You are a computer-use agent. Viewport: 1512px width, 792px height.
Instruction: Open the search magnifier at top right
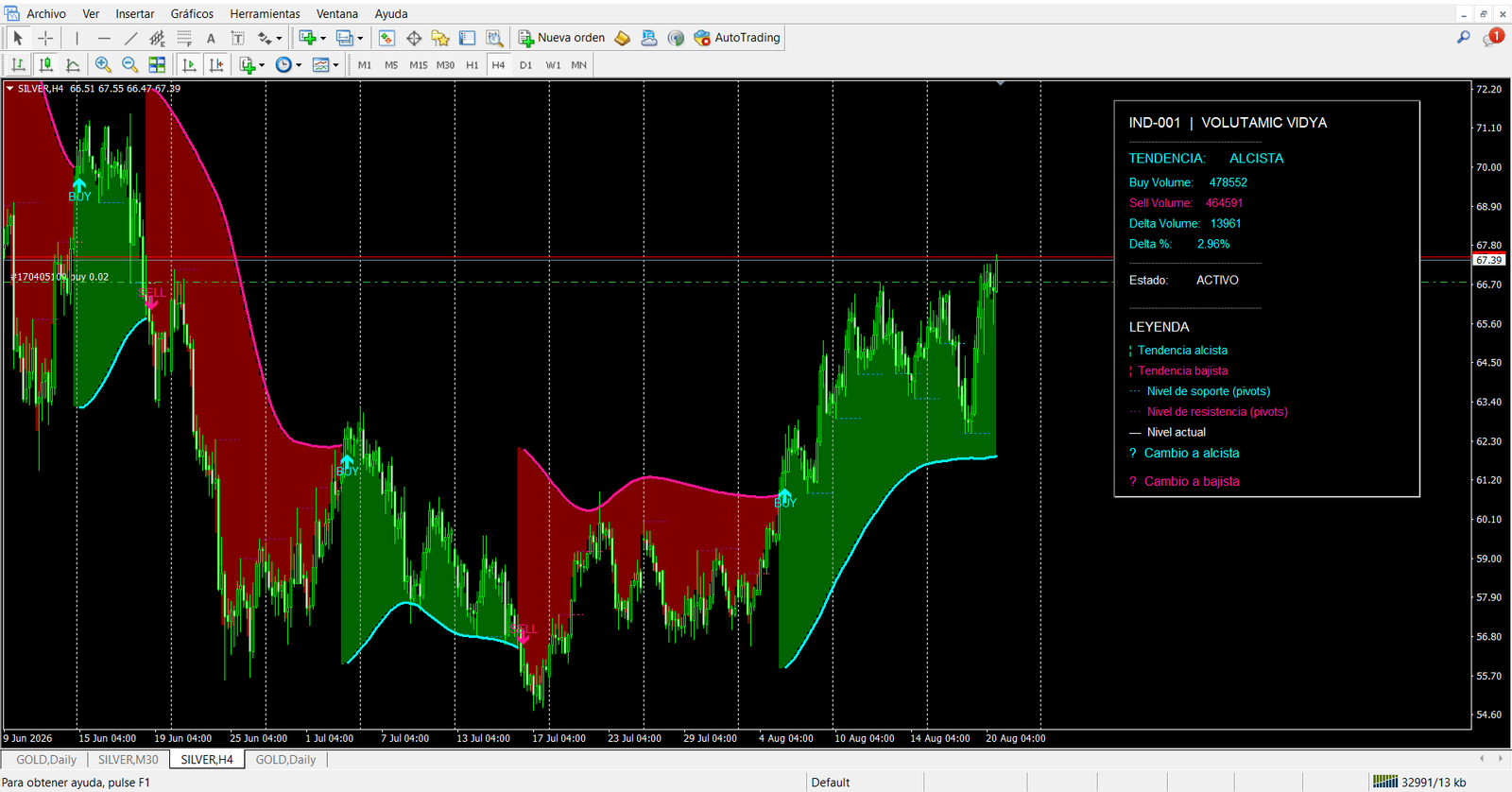pyautogui.click(x=1464, y=38)
